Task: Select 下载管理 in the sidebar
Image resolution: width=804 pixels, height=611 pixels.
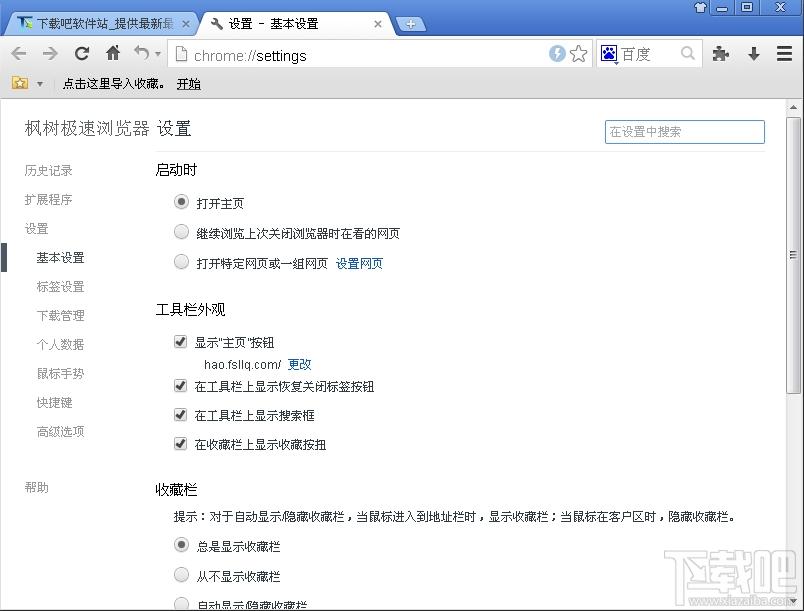Action: click(60, 315)
